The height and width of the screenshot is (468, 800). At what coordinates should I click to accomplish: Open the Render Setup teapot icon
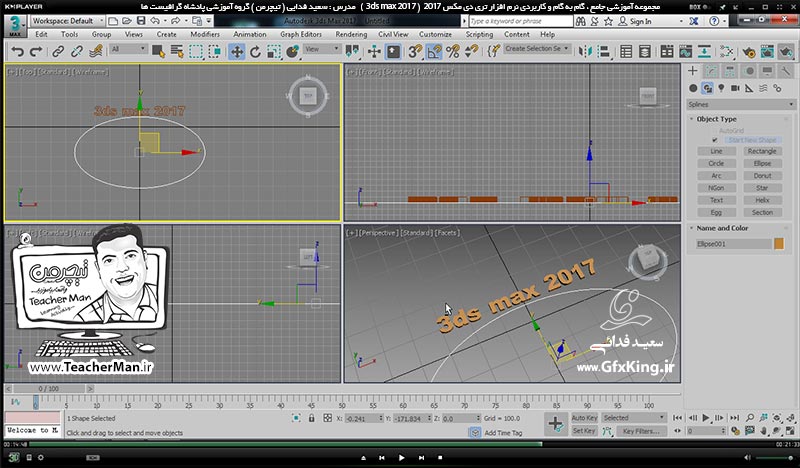coord(748,52)
